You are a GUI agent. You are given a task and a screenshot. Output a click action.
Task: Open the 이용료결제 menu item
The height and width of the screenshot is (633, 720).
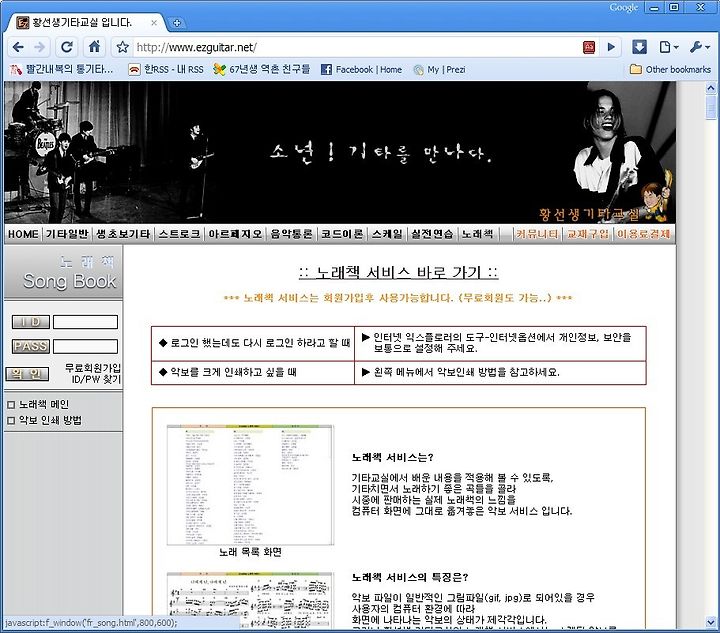tap(643, 234)
